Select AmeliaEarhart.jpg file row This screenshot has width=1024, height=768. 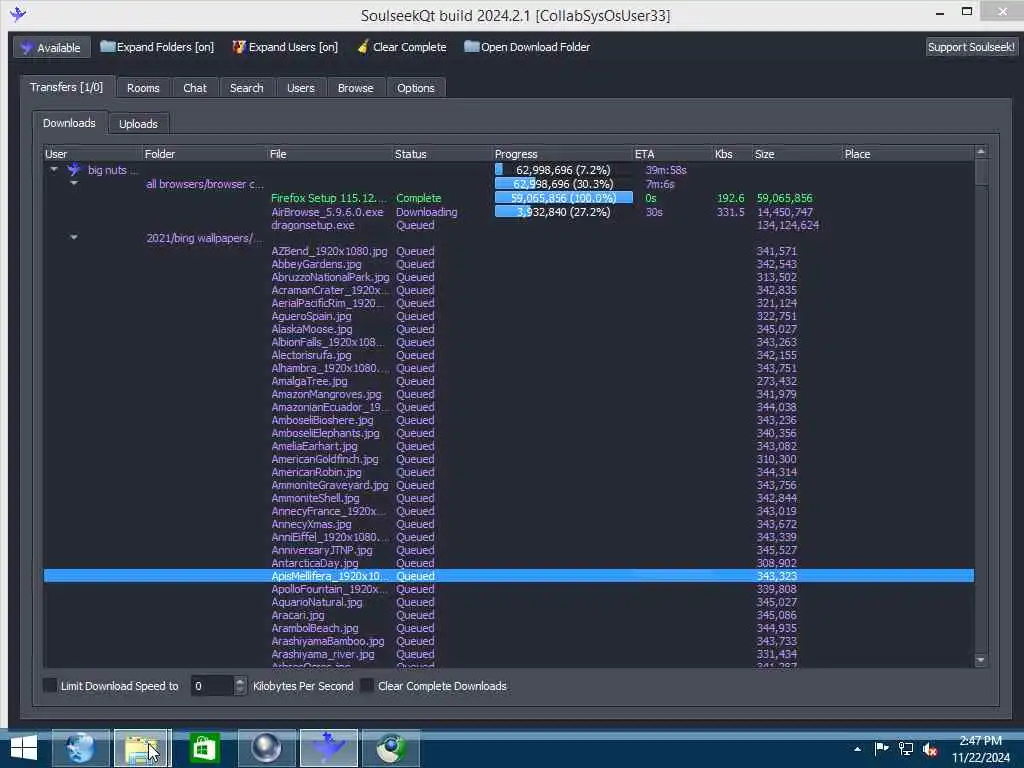pyautogui.click(x=509, y=446)
